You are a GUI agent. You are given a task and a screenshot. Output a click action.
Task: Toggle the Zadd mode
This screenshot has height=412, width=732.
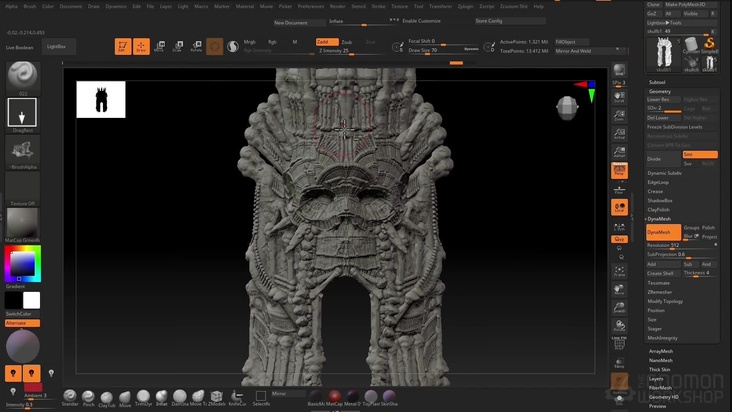(x=327, y=42)
